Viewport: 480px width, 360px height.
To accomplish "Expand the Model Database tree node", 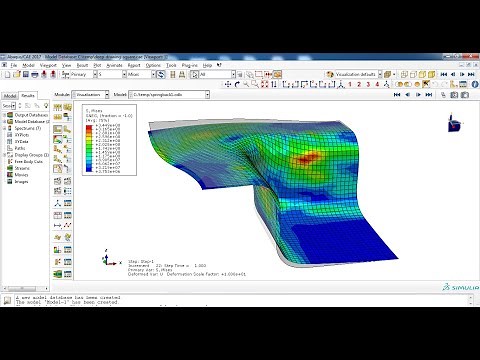I will coord(4,122).
